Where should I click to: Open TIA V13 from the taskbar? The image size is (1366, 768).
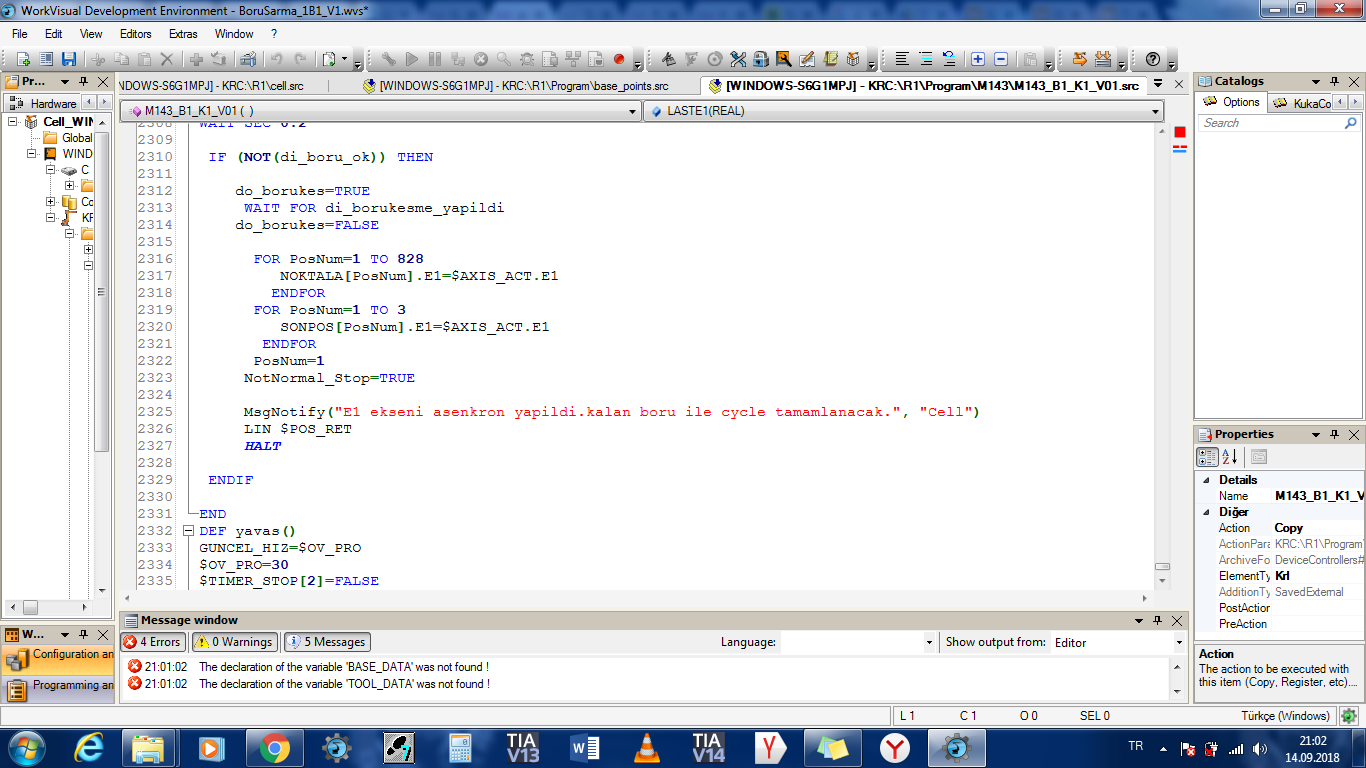[x=523, y=748]
